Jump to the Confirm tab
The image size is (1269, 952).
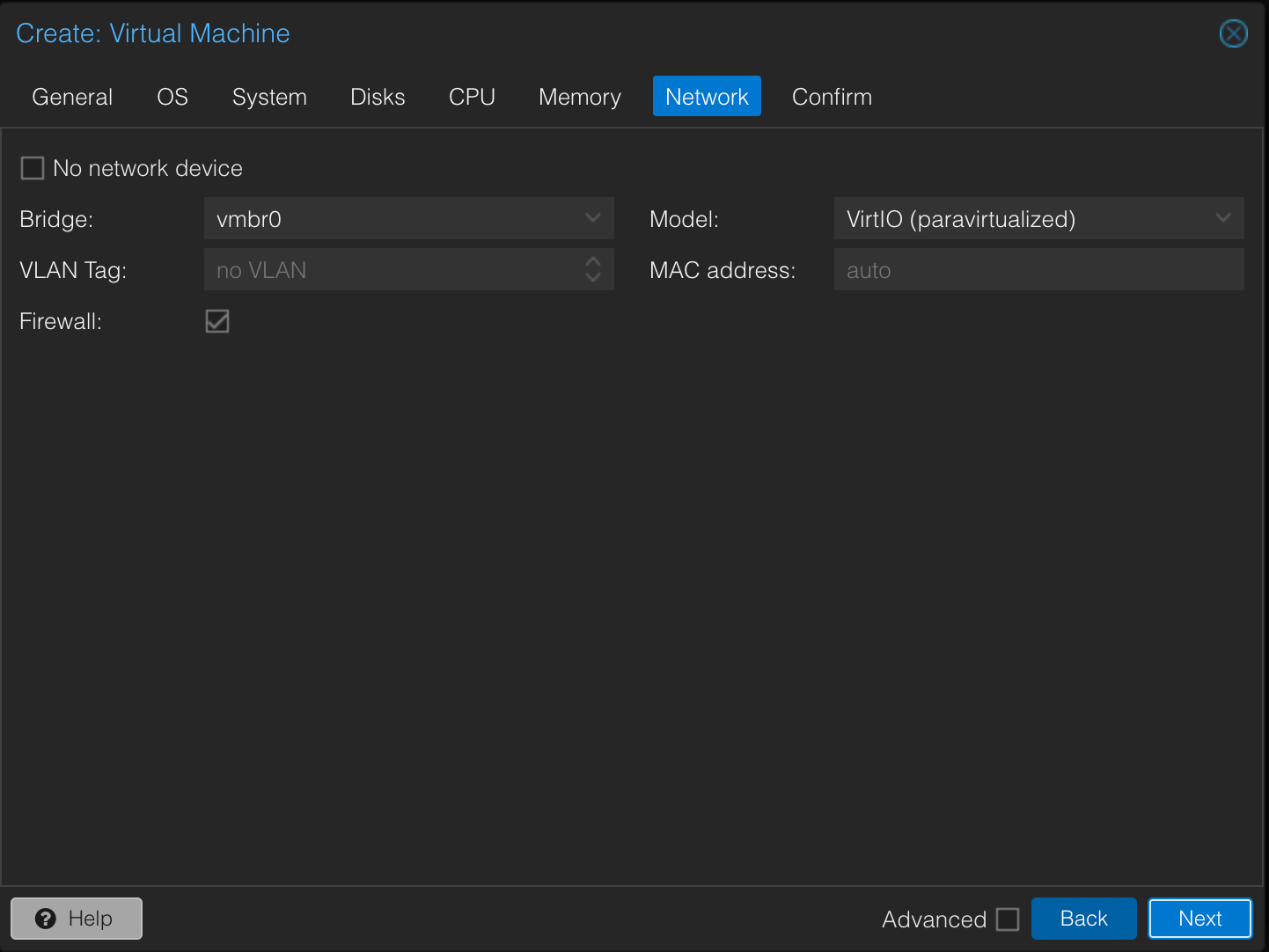pyautogui.click(x=832, y=97)
